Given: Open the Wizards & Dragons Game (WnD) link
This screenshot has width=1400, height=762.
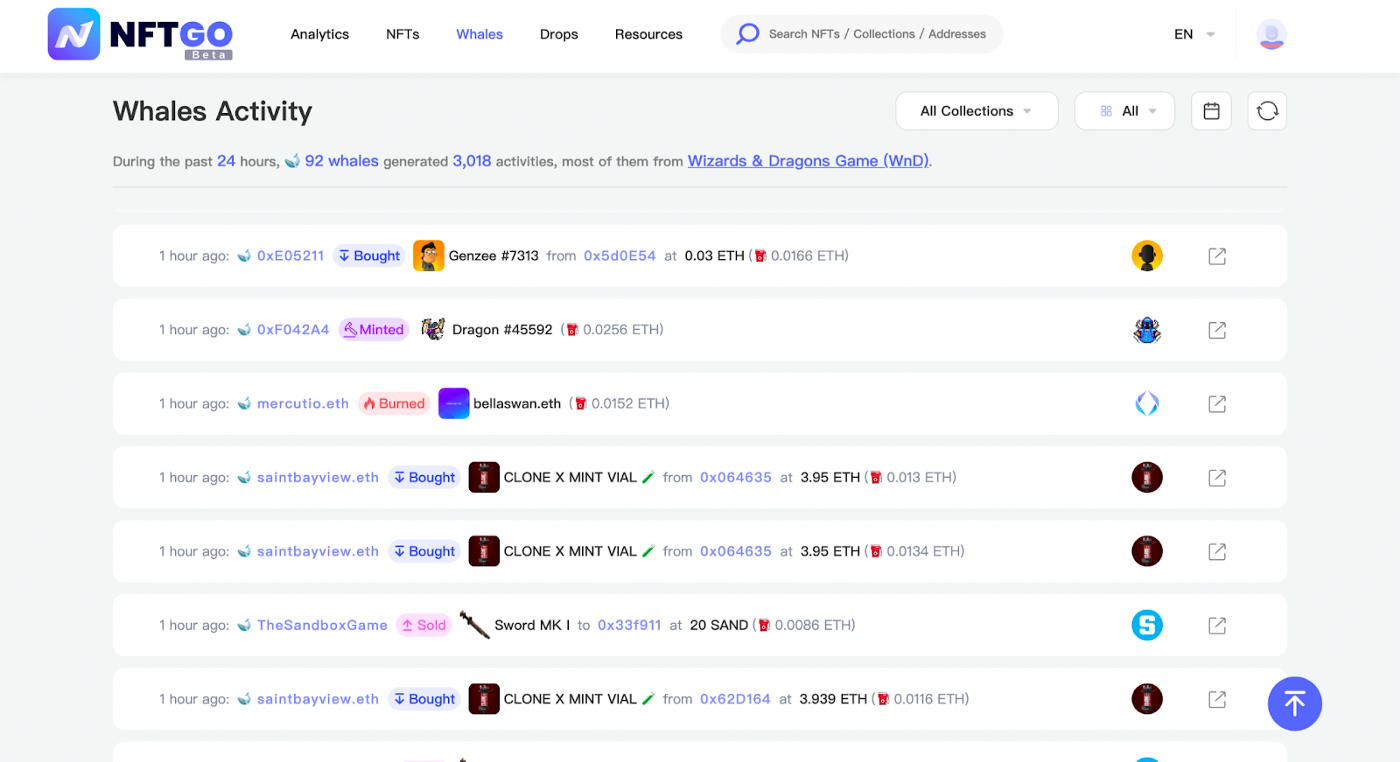Looking at the screenshot, I should (x=808, y=161).
